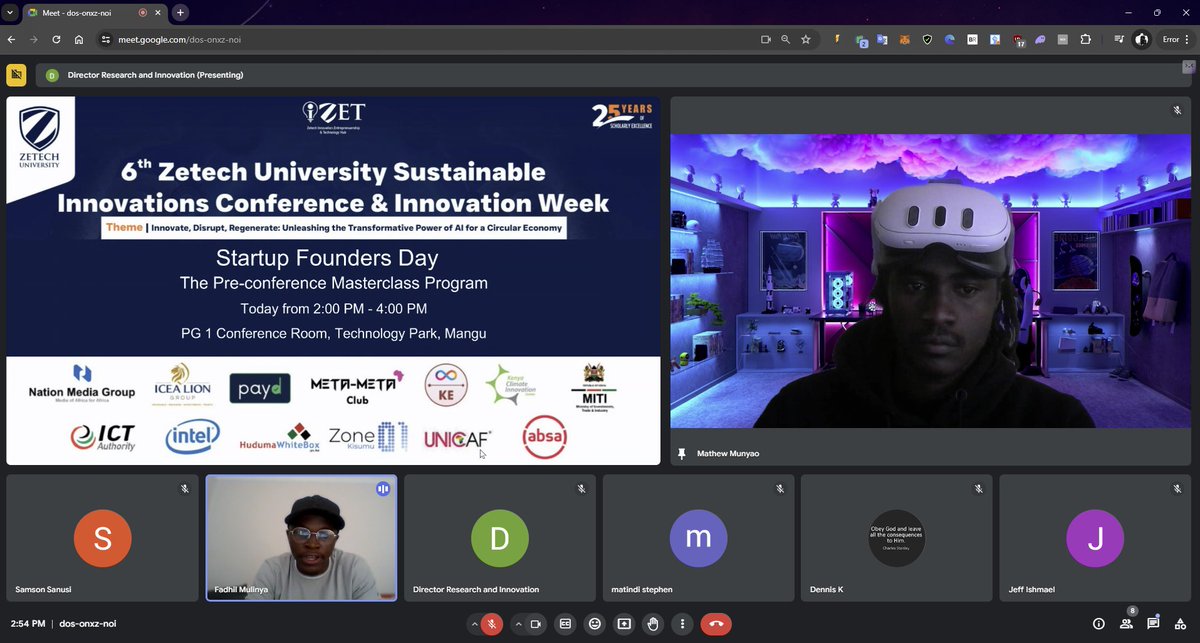
Task: Click the Mathew Munyao name label
Action: [727, 453]
